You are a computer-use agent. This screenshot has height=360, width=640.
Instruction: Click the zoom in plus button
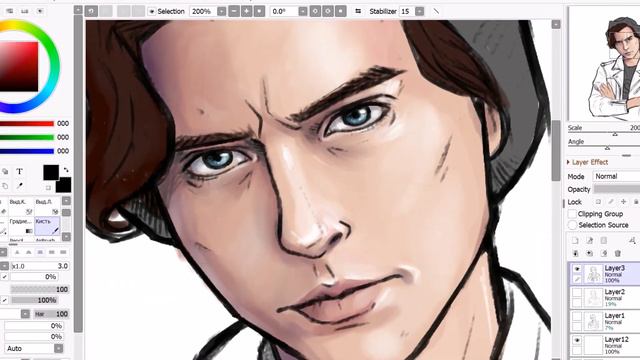click(247, 11)
